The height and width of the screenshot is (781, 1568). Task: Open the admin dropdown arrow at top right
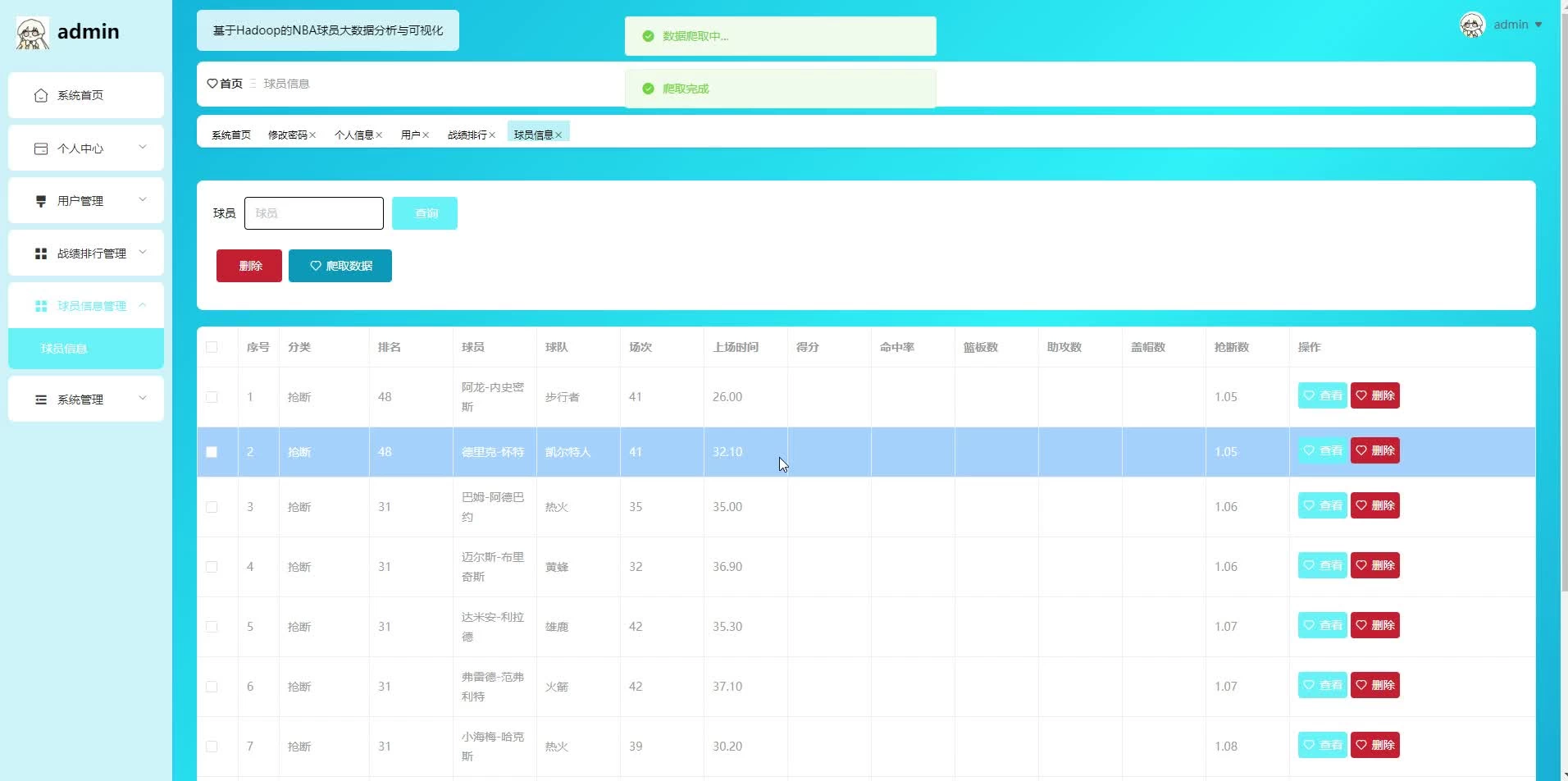[1538, 25]
